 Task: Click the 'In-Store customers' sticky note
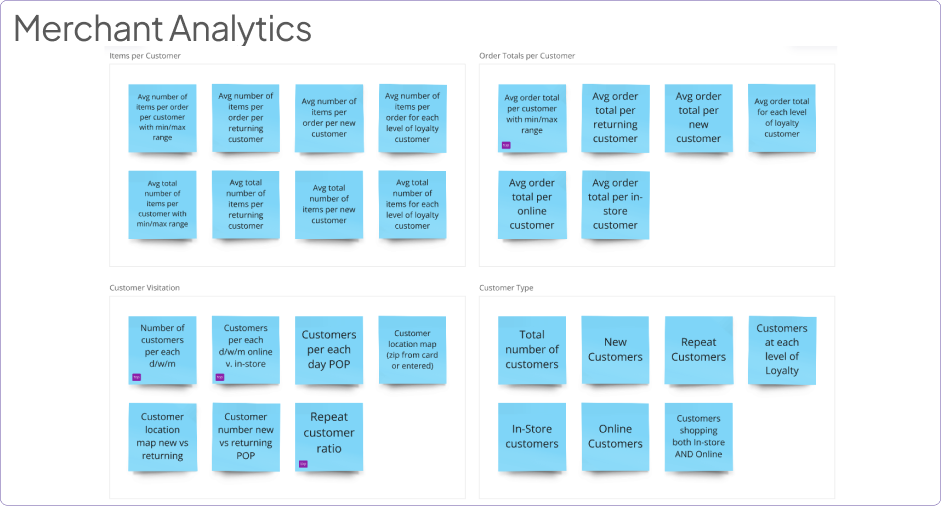point(532,436)
